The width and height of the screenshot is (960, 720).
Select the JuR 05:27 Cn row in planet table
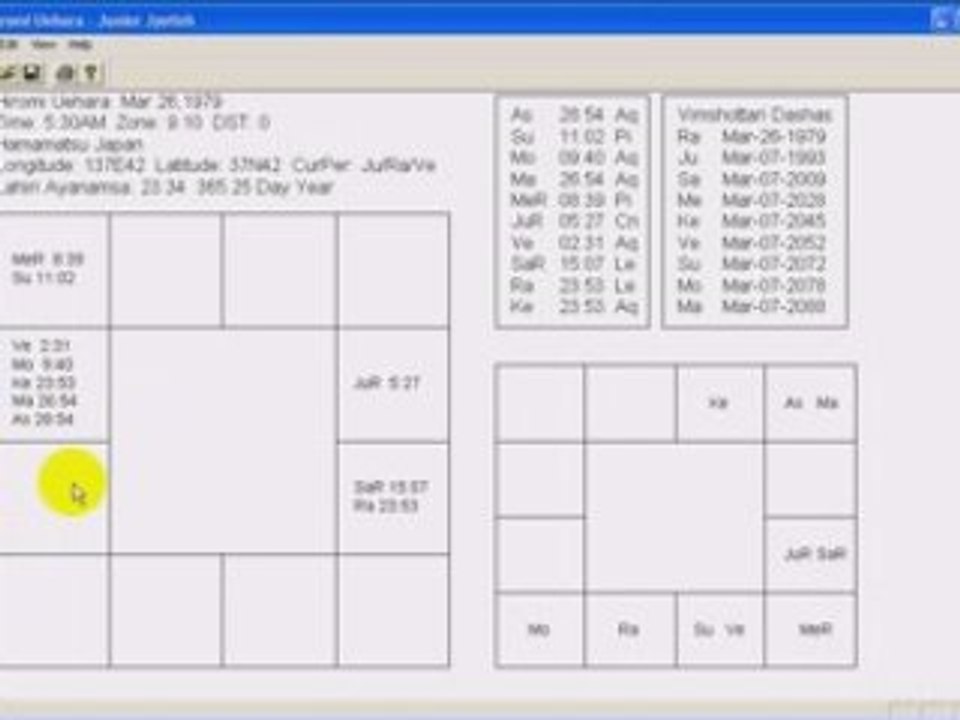coord(574,221)
